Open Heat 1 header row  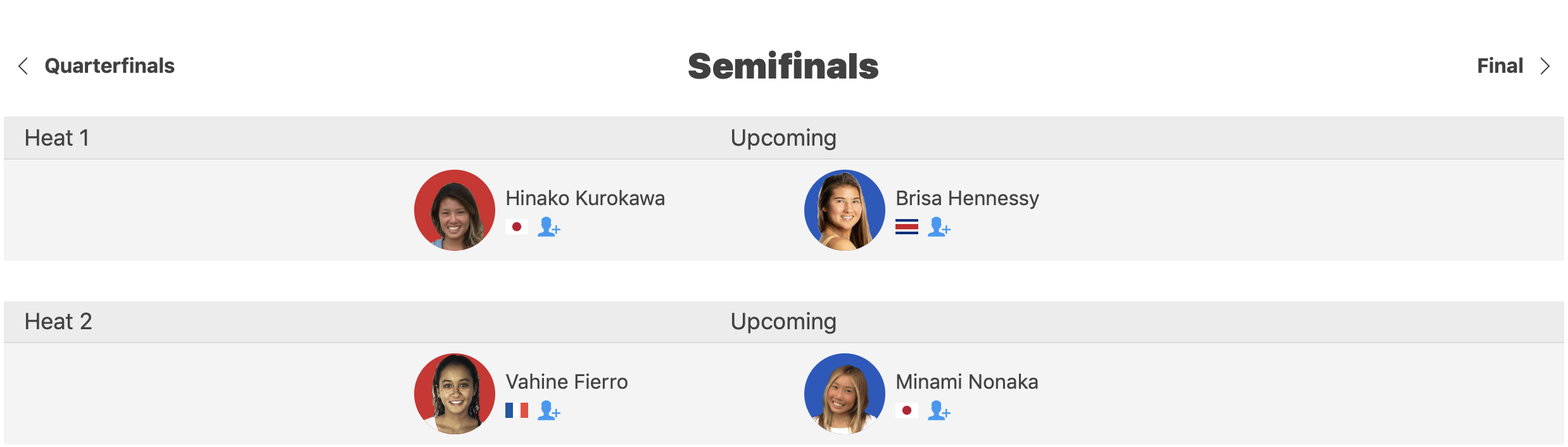point(784,137)
